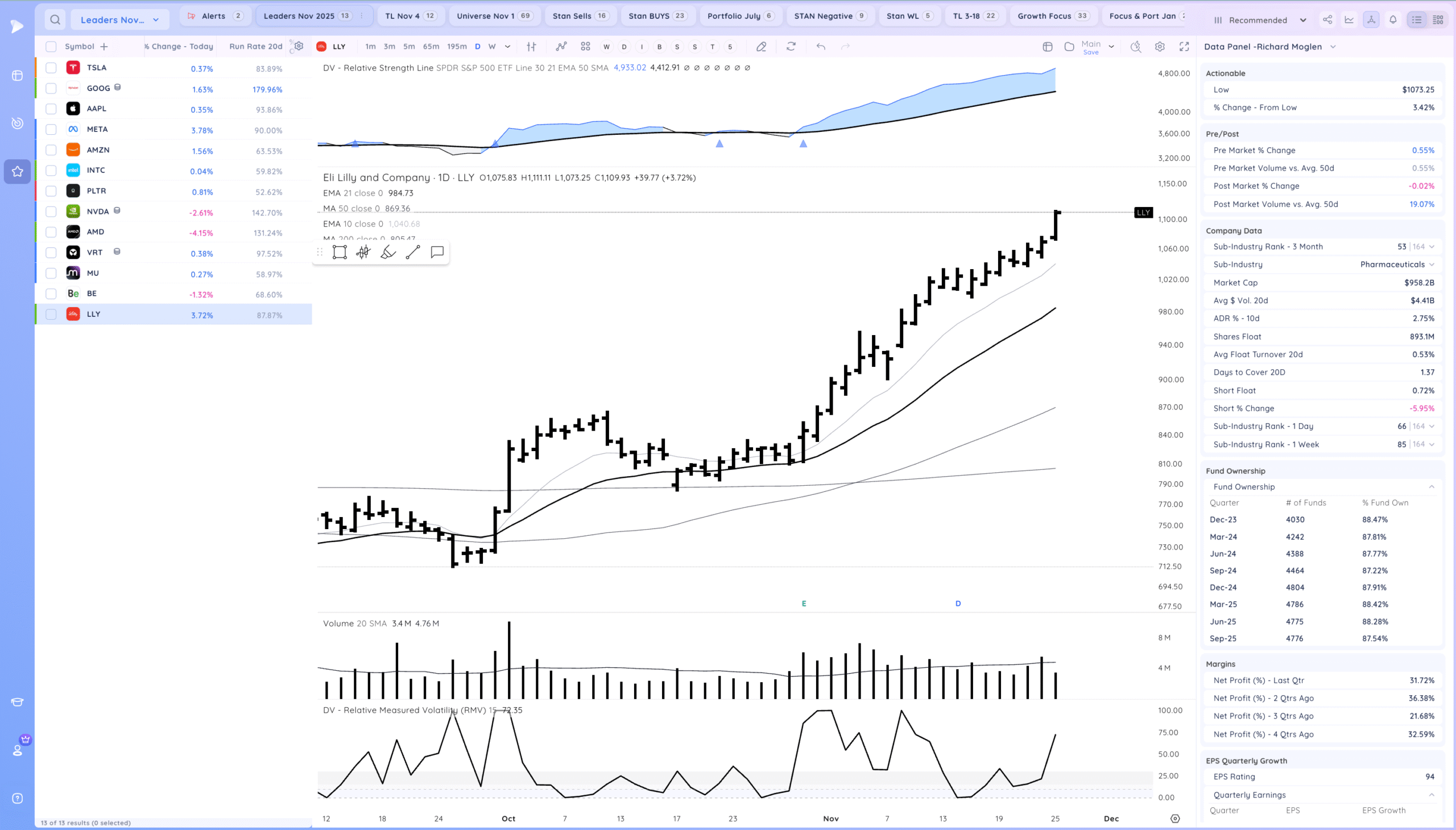This screenshot has height=830, width=1456.
Task: Select the trend line drawing tool
Action: (412, 253)
